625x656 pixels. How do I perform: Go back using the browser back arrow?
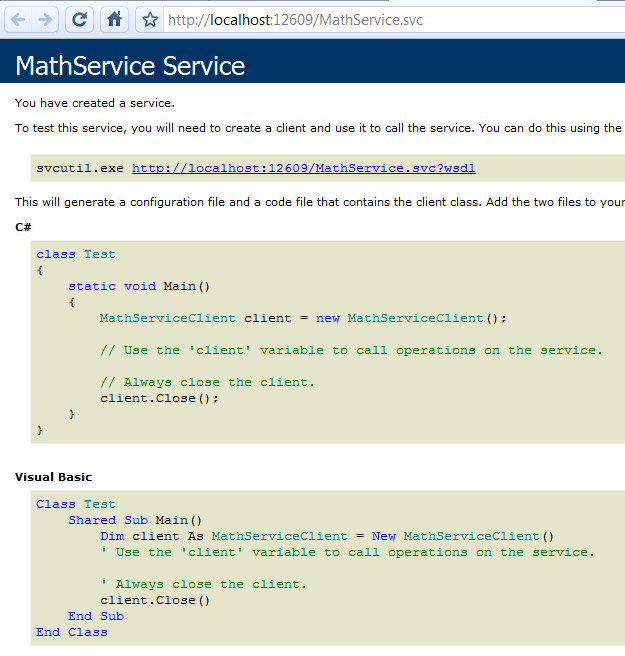click(18, 20)
